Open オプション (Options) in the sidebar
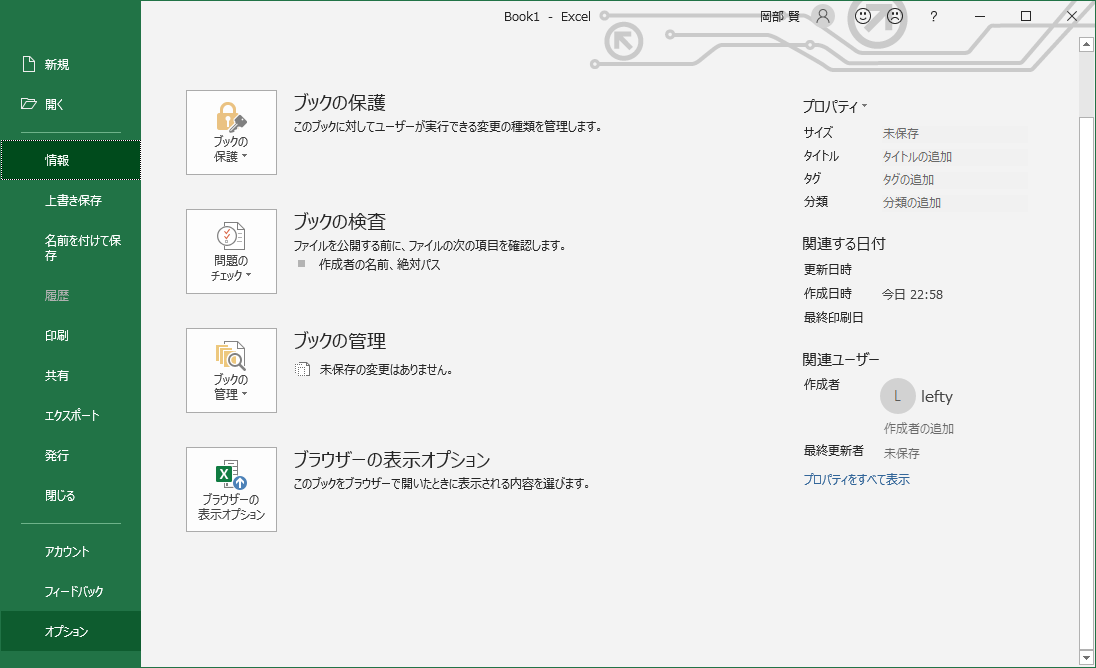 click(67, 632)
